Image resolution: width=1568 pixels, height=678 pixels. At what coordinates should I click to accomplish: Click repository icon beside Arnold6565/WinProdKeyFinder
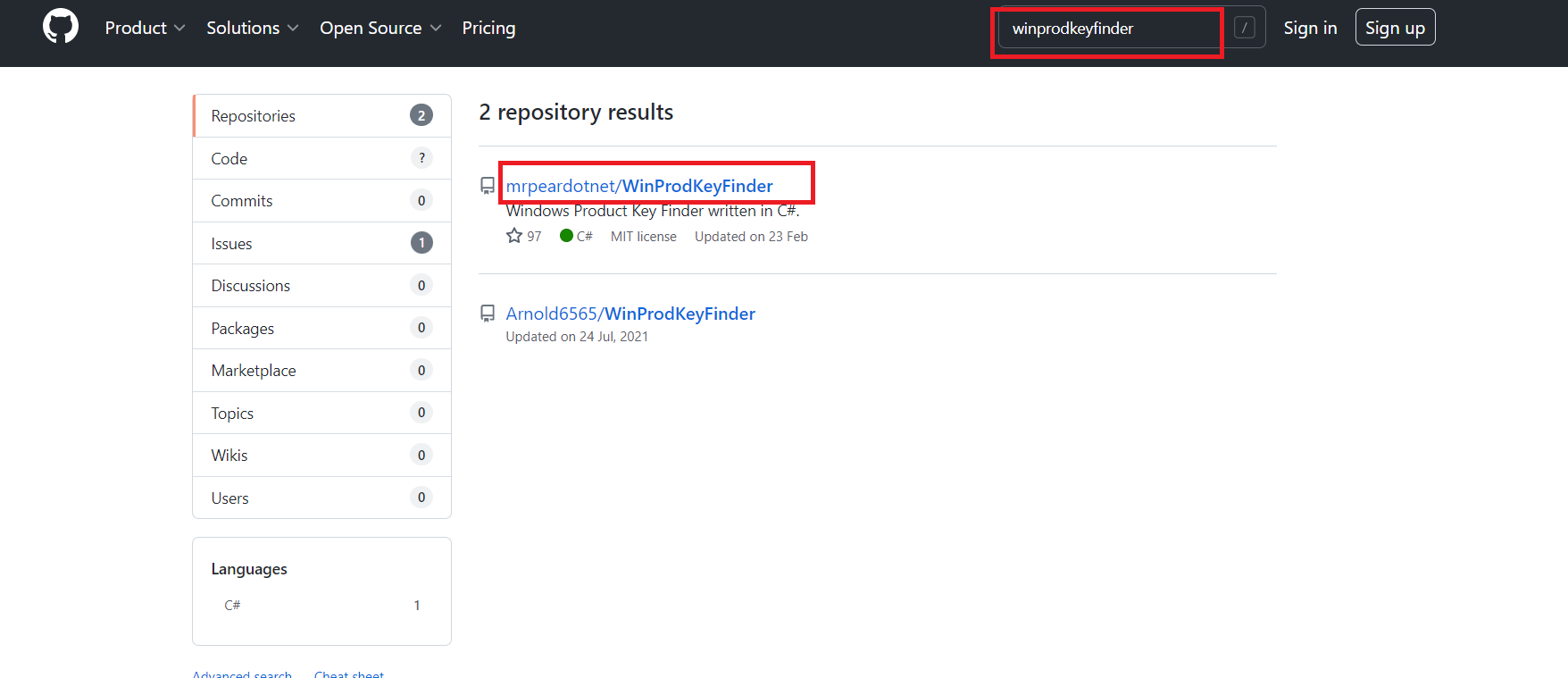click(488, 314)
